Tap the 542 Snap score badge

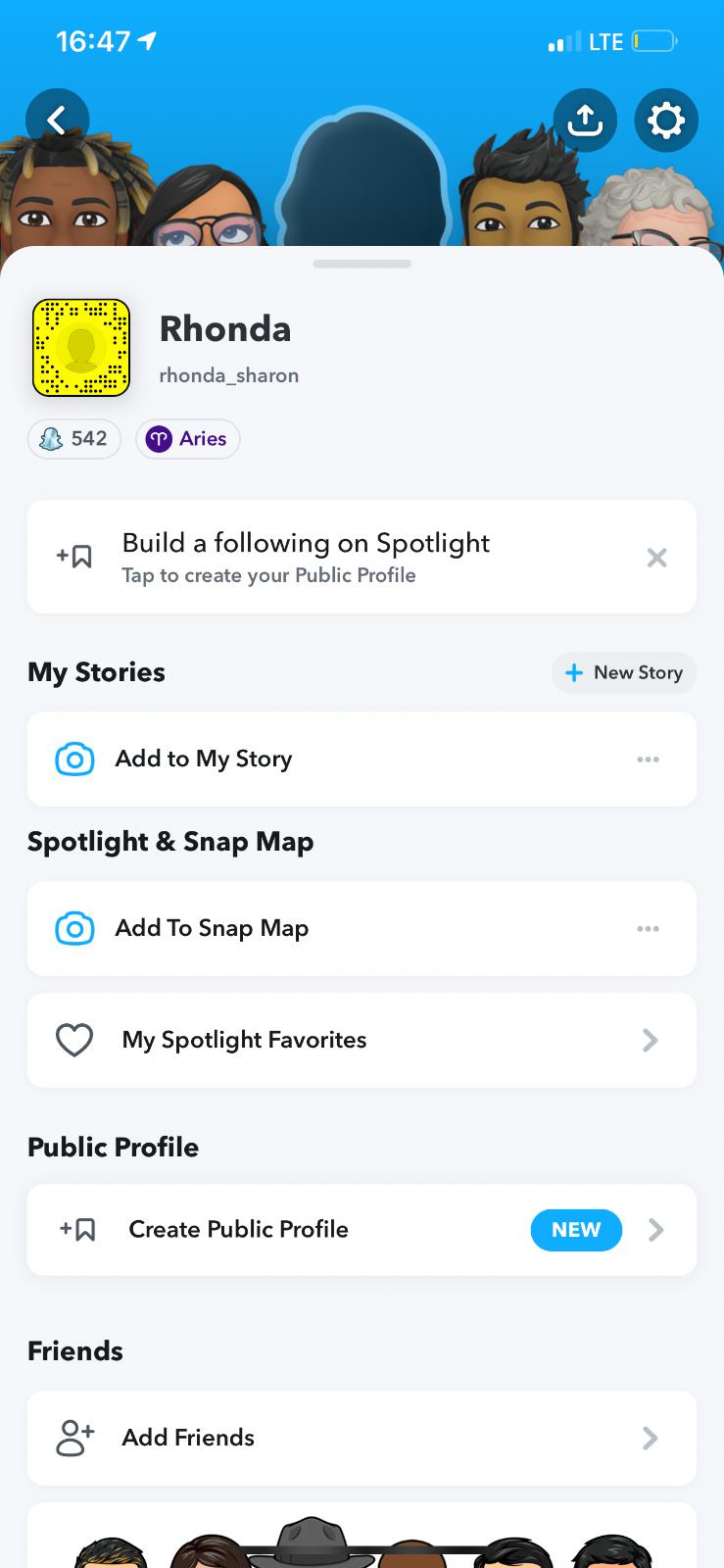74,439
